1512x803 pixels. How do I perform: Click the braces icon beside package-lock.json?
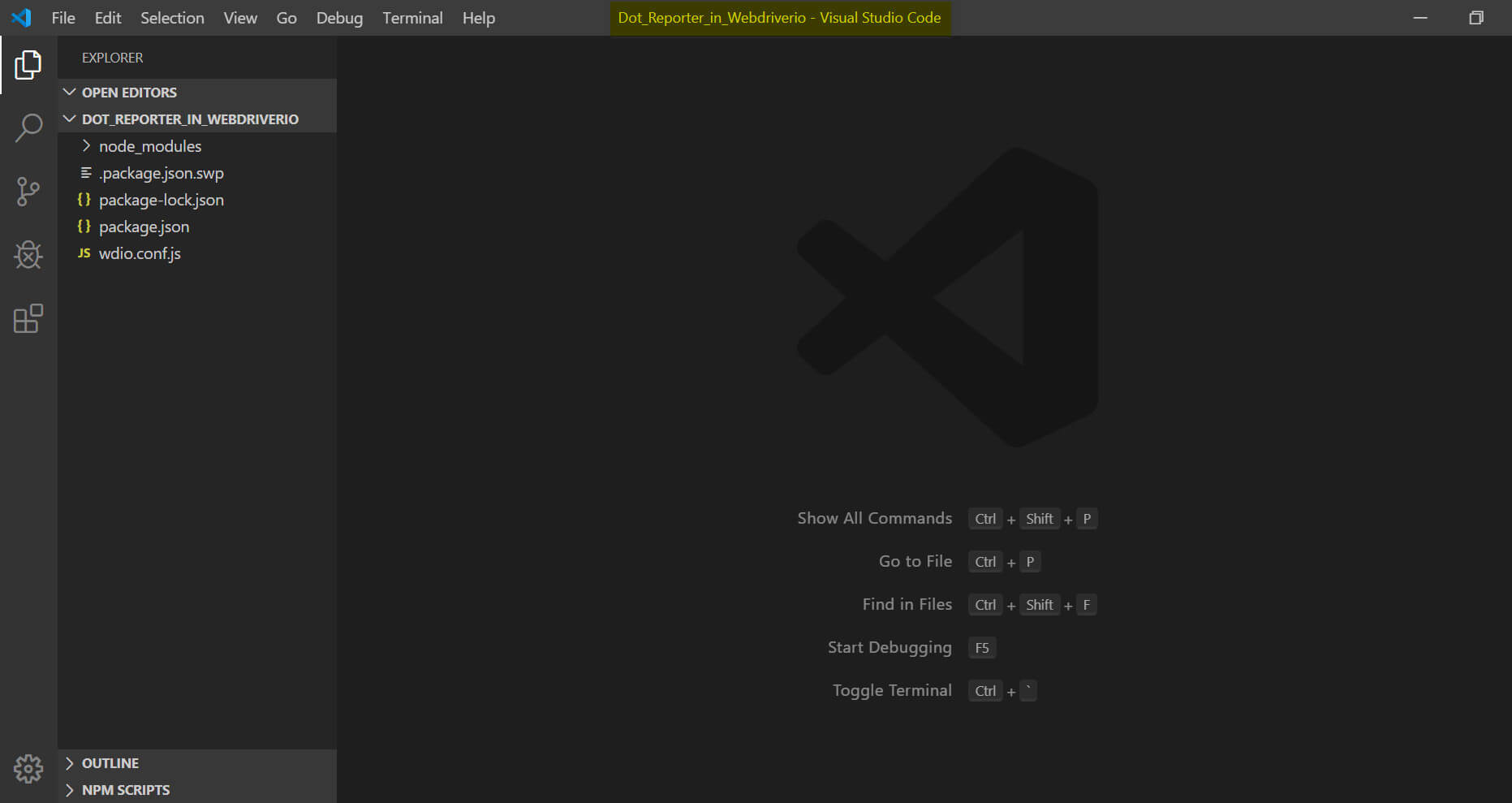[84, 200]
